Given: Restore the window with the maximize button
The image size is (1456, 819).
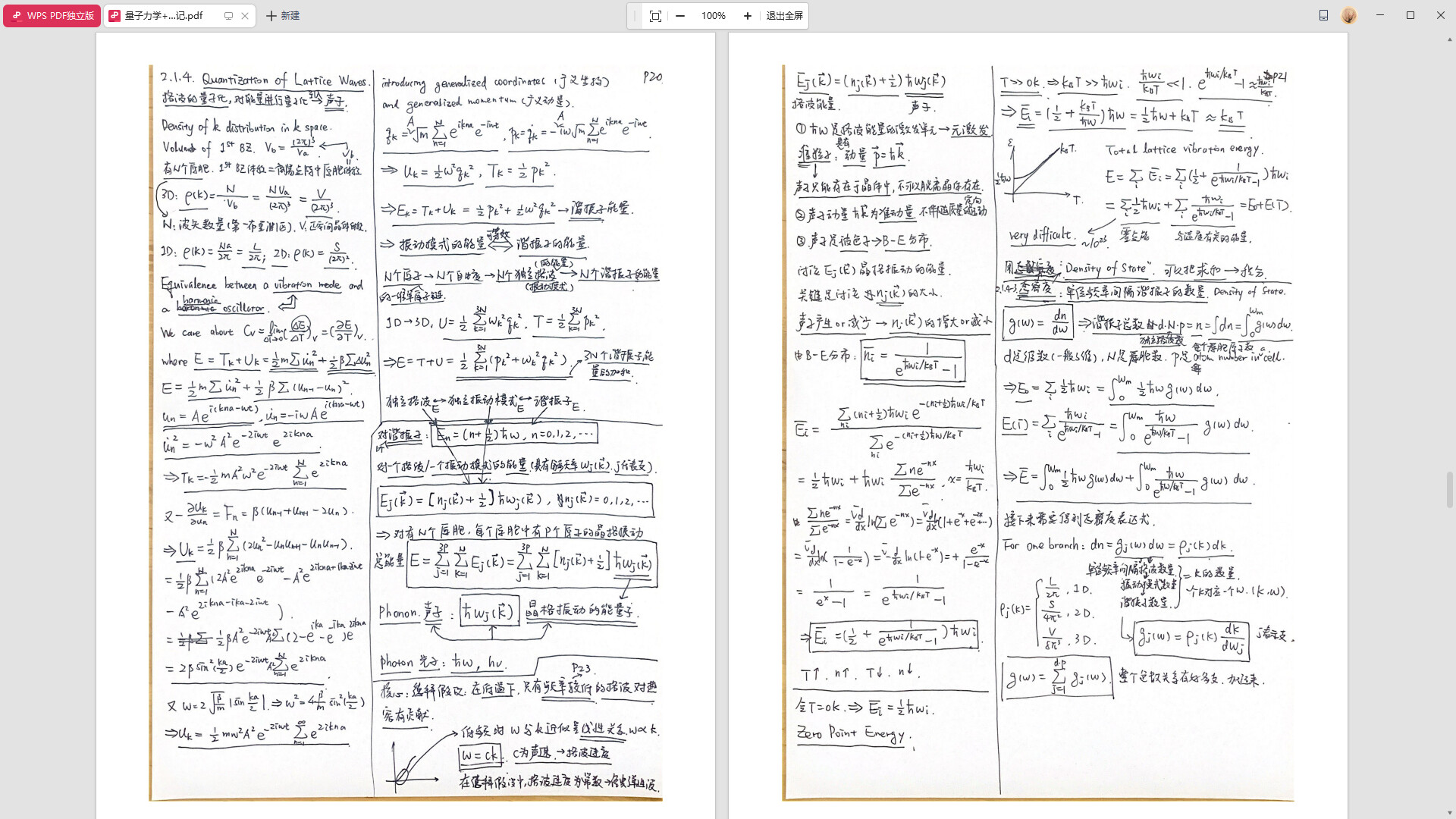Looking at the screenshot, I should click(x=1410, y=15).
